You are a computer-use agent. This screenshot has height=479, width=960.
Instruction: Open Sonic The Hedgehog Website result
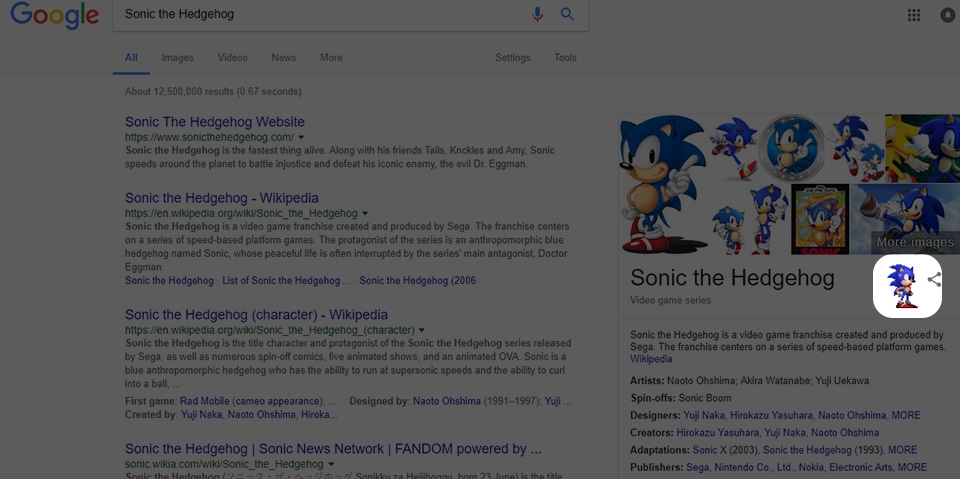pos(215,122)
